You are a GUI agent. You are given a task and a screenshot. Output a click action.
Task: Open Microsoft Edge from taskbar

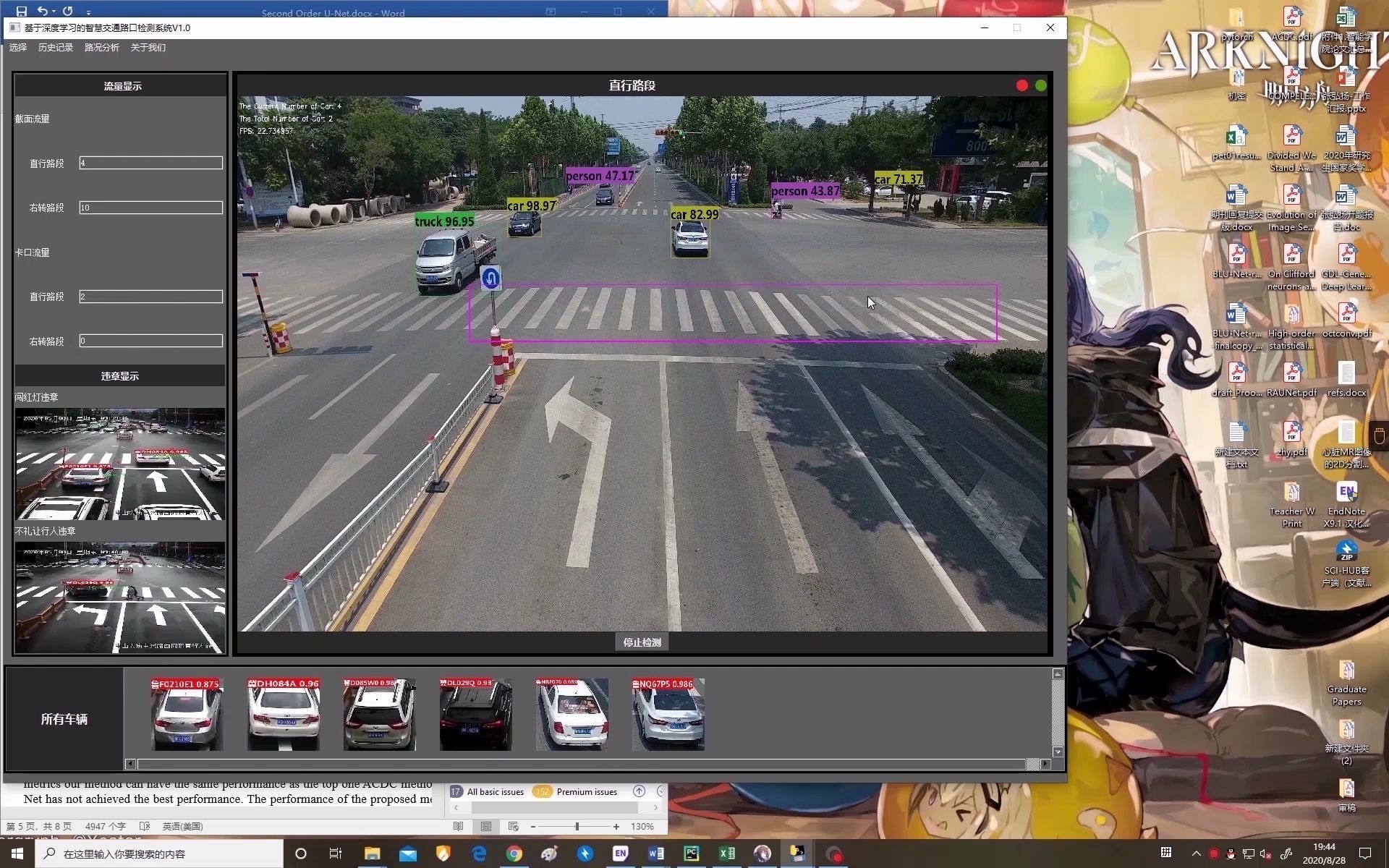(x=479, y=854)
